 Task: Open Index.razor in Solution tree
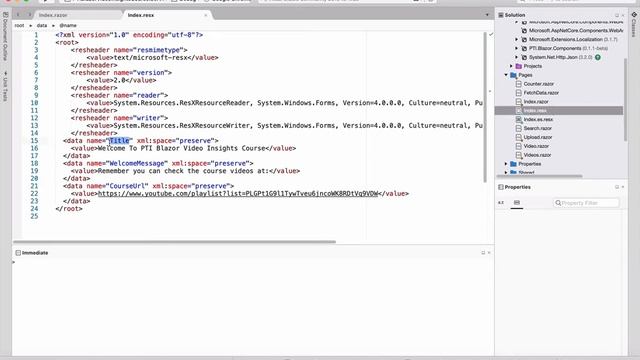tap(536, 102)
